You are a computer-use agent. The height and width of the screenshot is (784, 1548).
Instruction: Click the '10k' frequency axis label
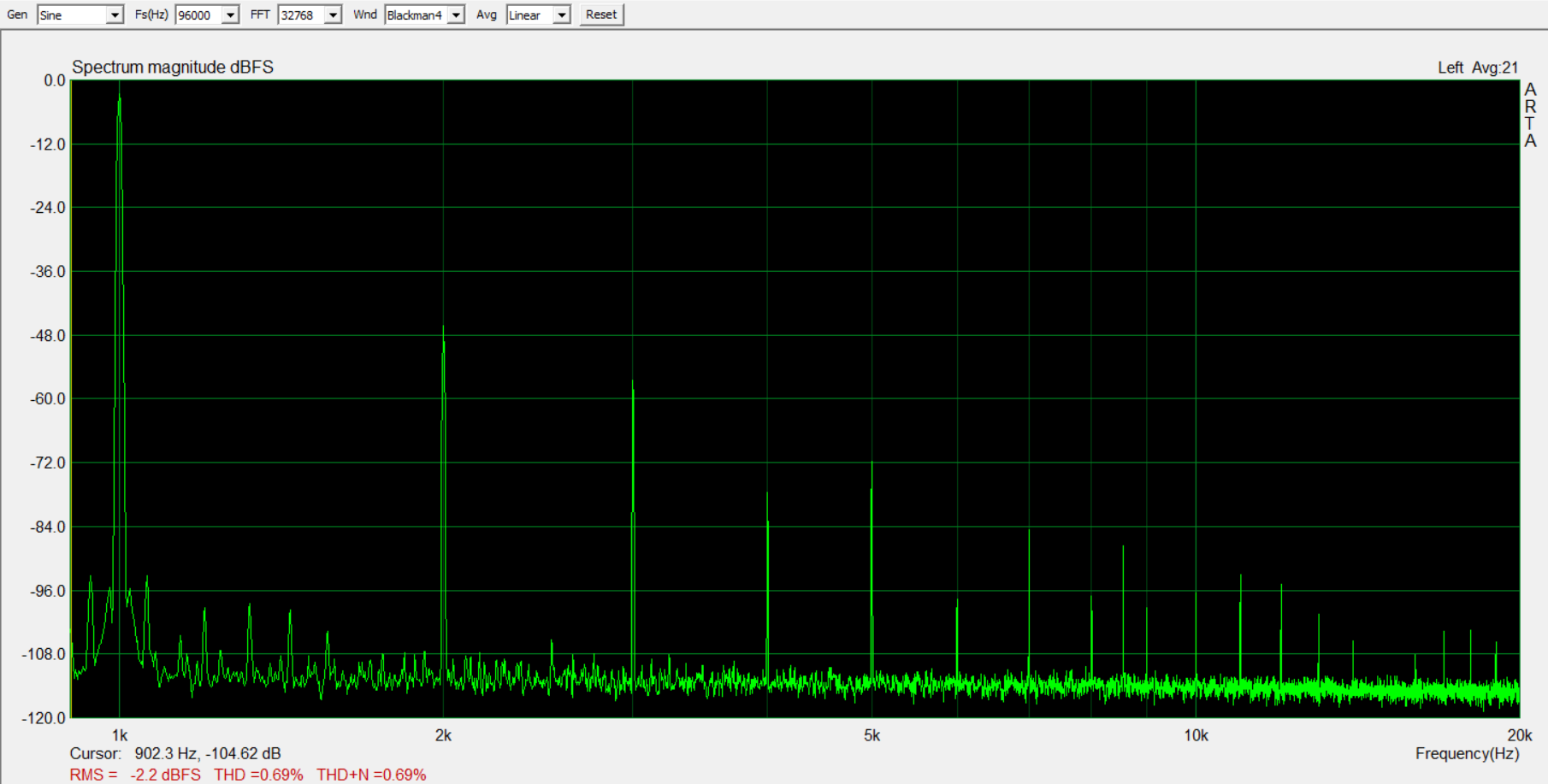1196,735
